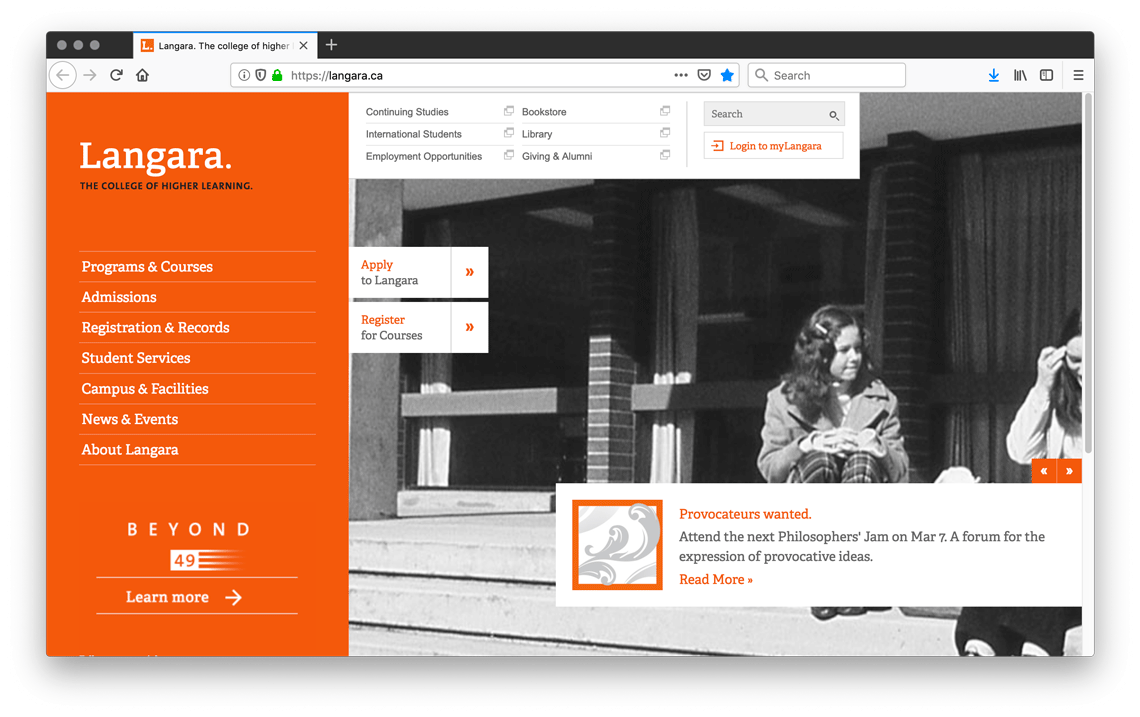The height and width of the screenshot is (717, 1140).
Task: Click the page vertical scrollbar
Action: 1088,273
